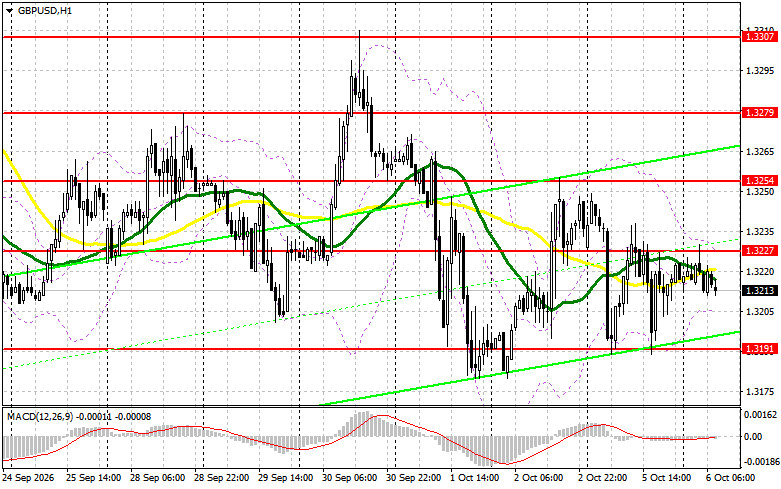This screenshot has width=781, height=489.
Task: Click the current price tag 1.3213
Action: (x=760, y=290)
